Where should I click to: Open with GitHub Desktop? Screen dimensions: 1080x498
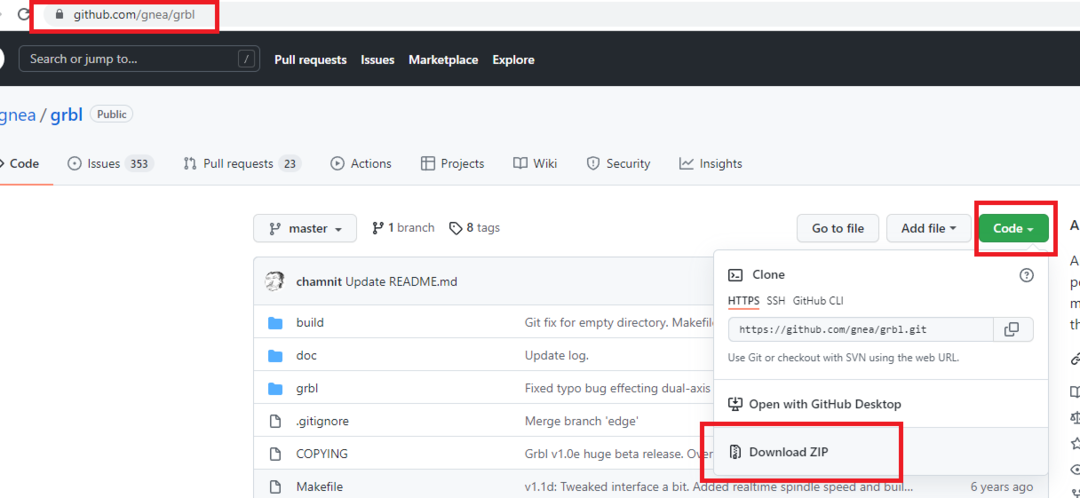[824, 404]
